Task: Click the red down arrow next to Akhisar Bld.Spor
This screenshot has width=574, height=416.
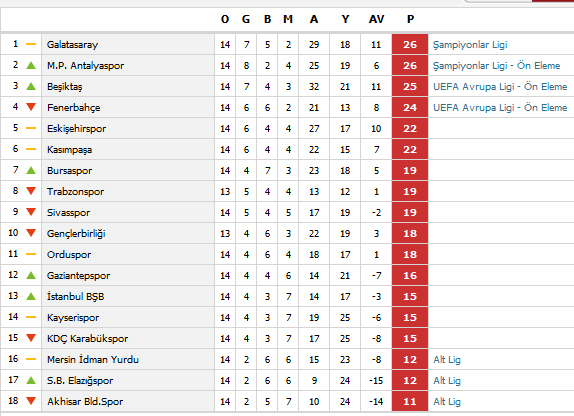Action: point(31,401)
